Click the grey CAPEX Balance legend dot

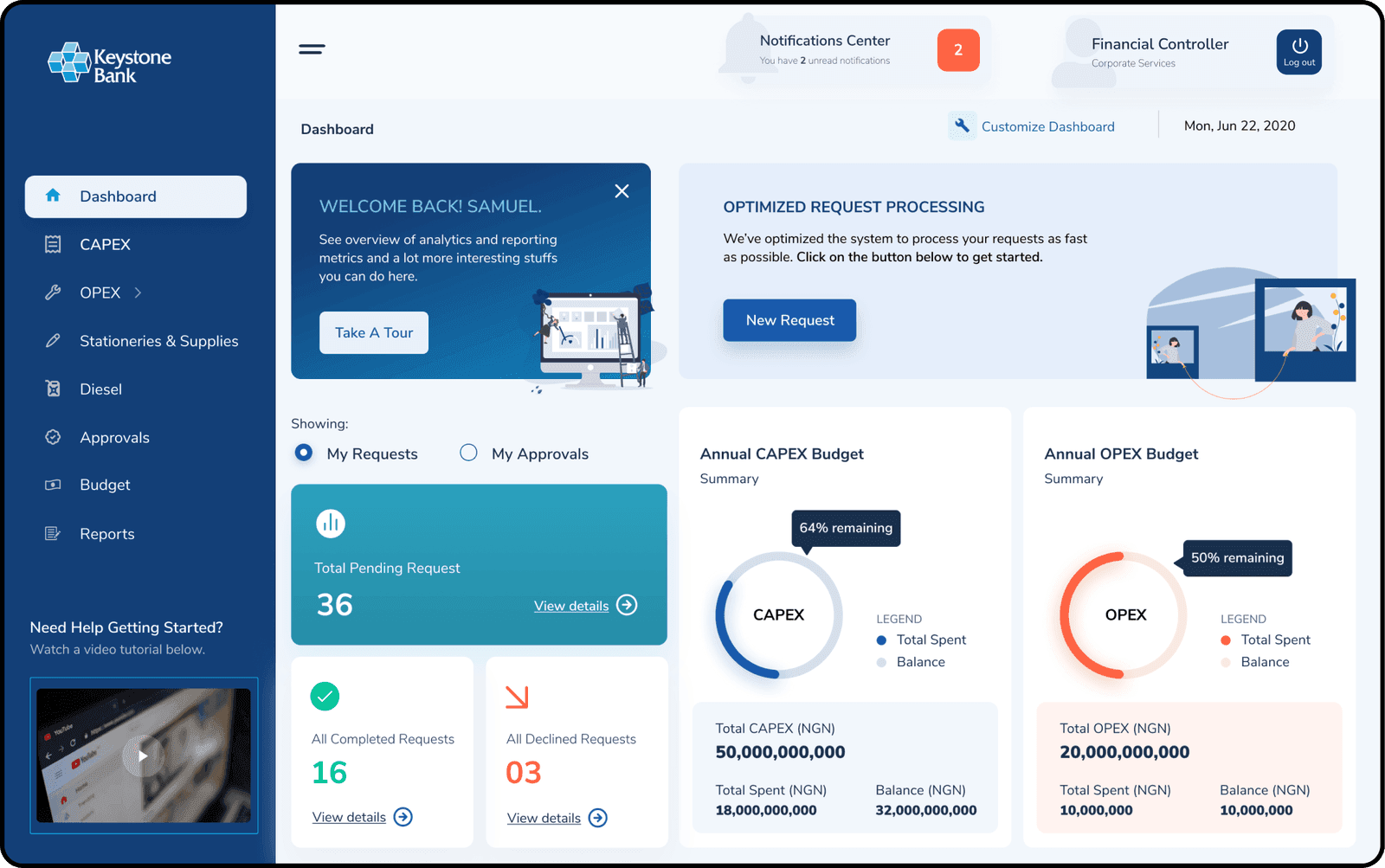click(881, 662)
